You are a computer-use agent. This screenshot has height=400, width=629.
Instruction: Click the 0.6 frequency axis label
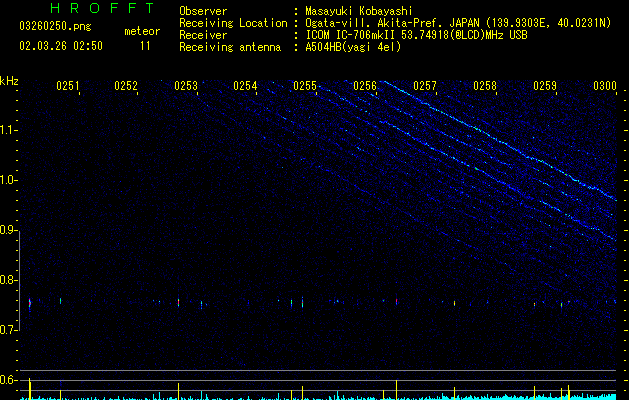pyautogui.click(x=8, y=380)
